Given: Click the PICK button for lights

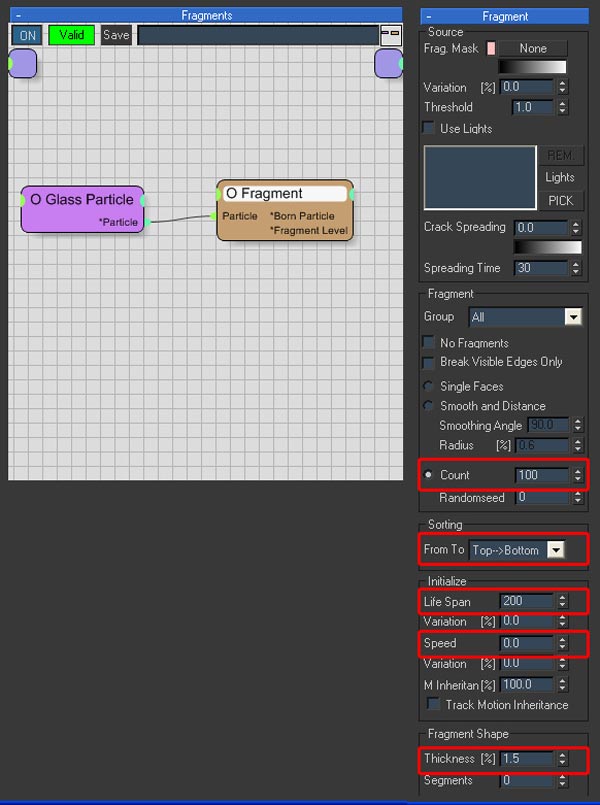Looking at the screenshot, I should coord(560,201).
